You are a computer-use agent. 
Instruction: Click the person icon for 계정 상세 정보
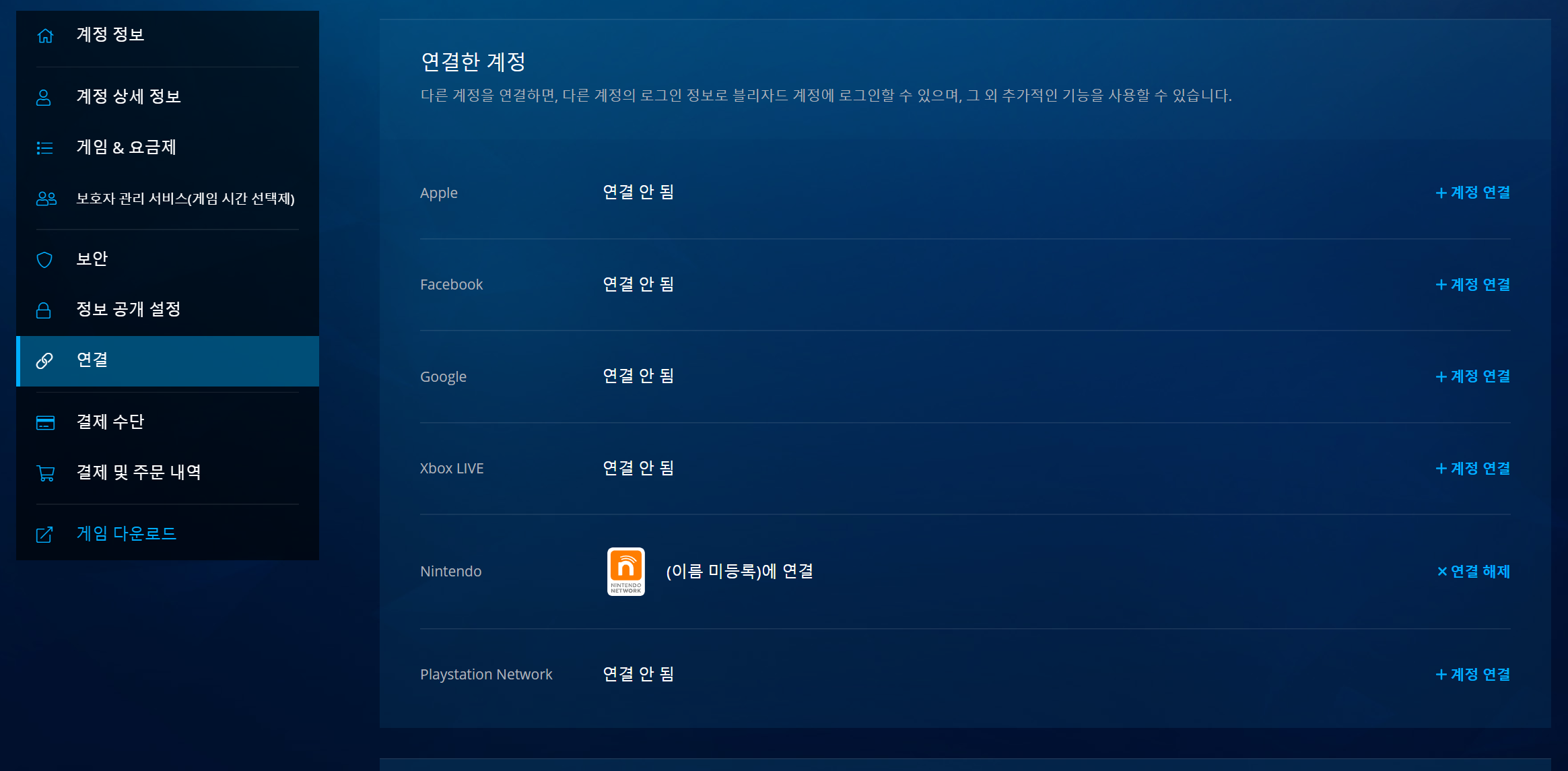(x=44, y=98)
